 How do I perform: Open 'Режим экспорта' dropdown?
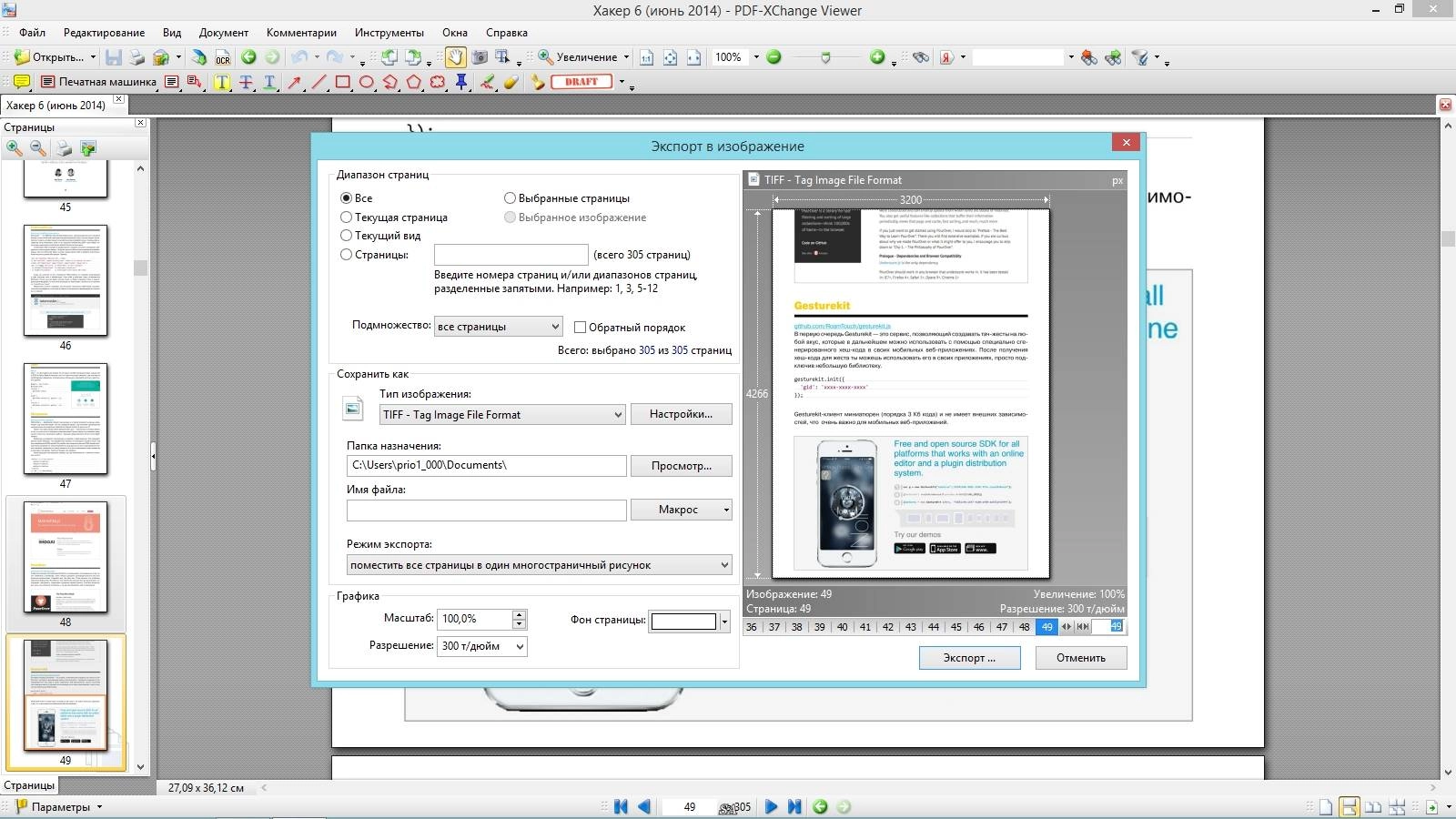click(x=540, y=565)
